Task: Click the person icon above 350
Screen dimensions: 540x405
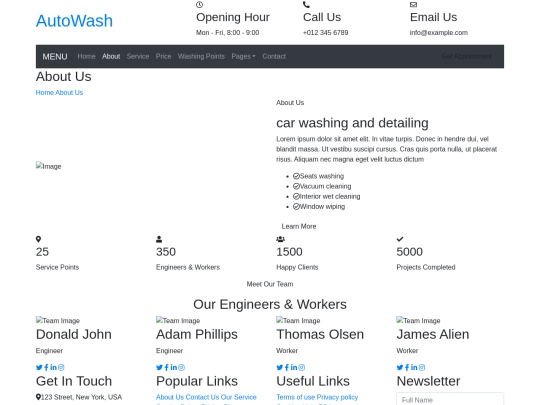Action: [x=159, y=239]
